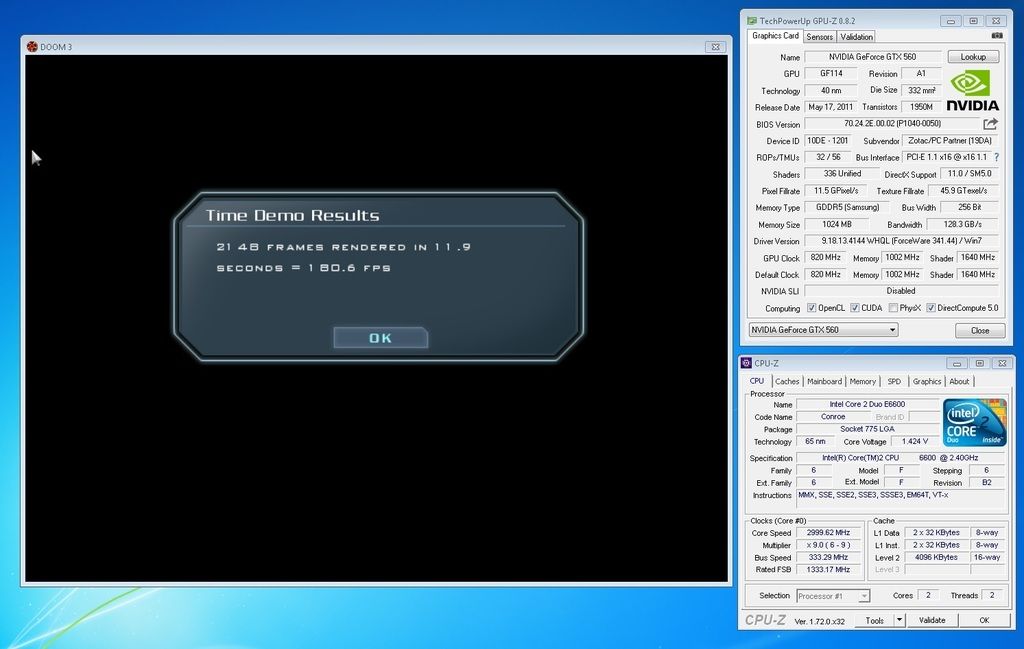Click the GPU-Z screenshot camera icon

point(997,36)
